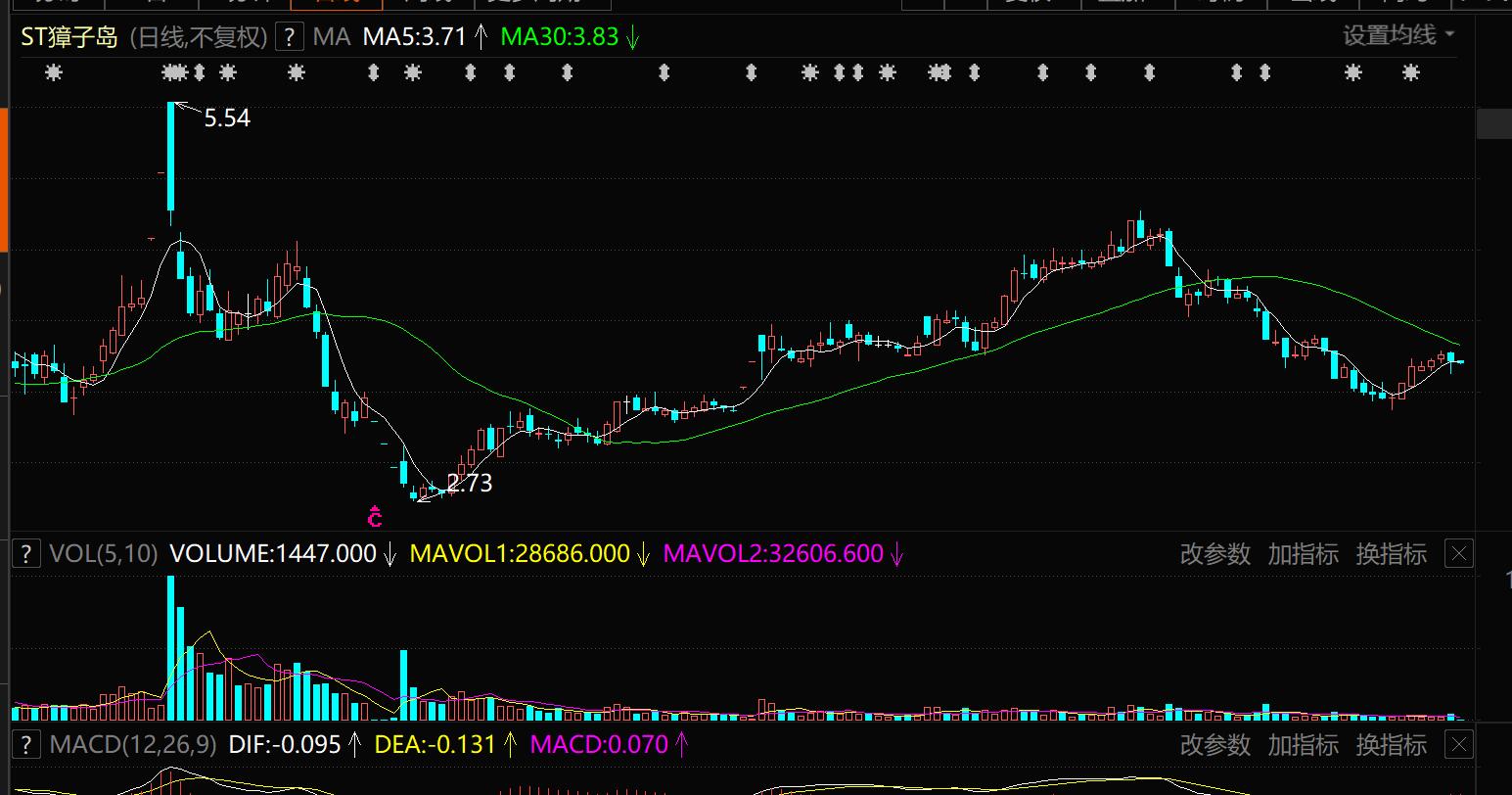The height and width of the screenshot is (795, 1512).
Task: Click 改参数 in the VOL panel
Action: (1214, 553)
